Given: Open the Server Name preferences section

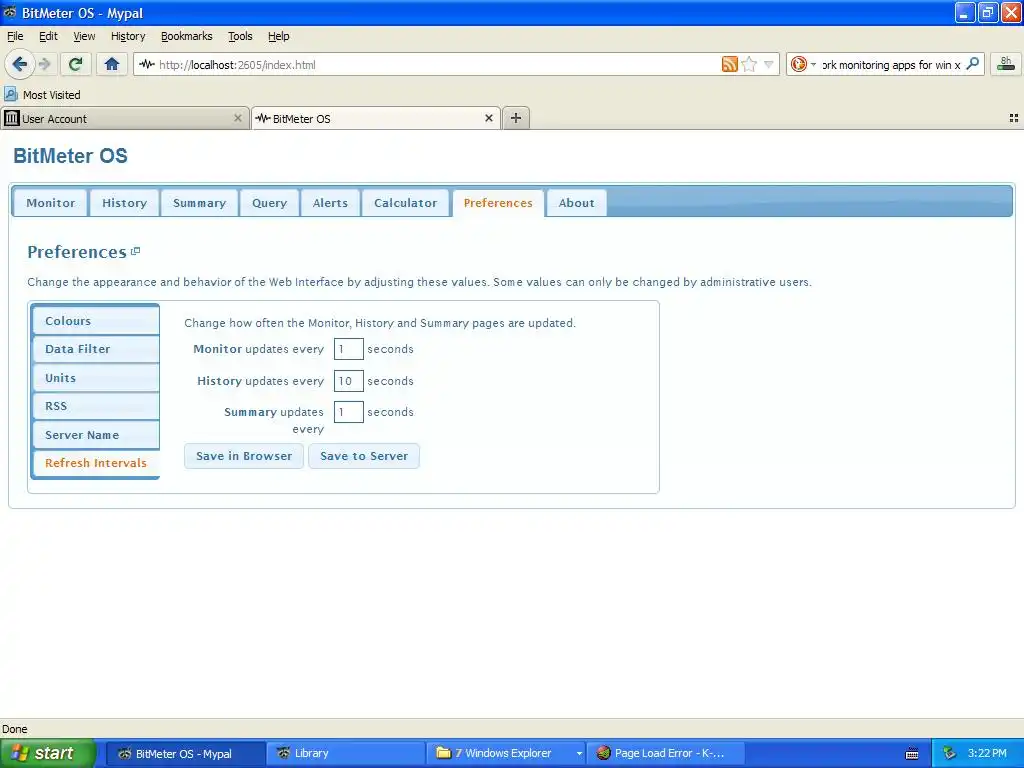Looking at the screenshot, I should [95, 434].
